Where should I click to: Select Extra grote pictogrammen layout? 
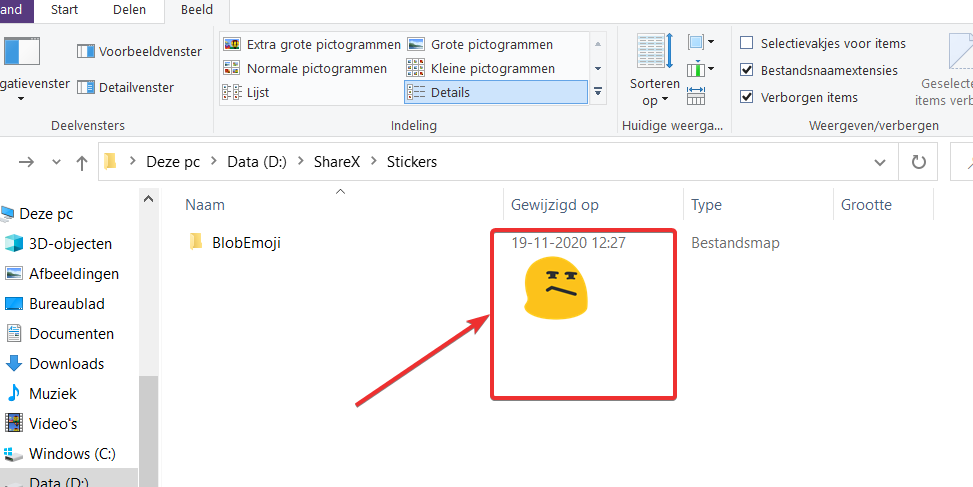click(312, 44)
